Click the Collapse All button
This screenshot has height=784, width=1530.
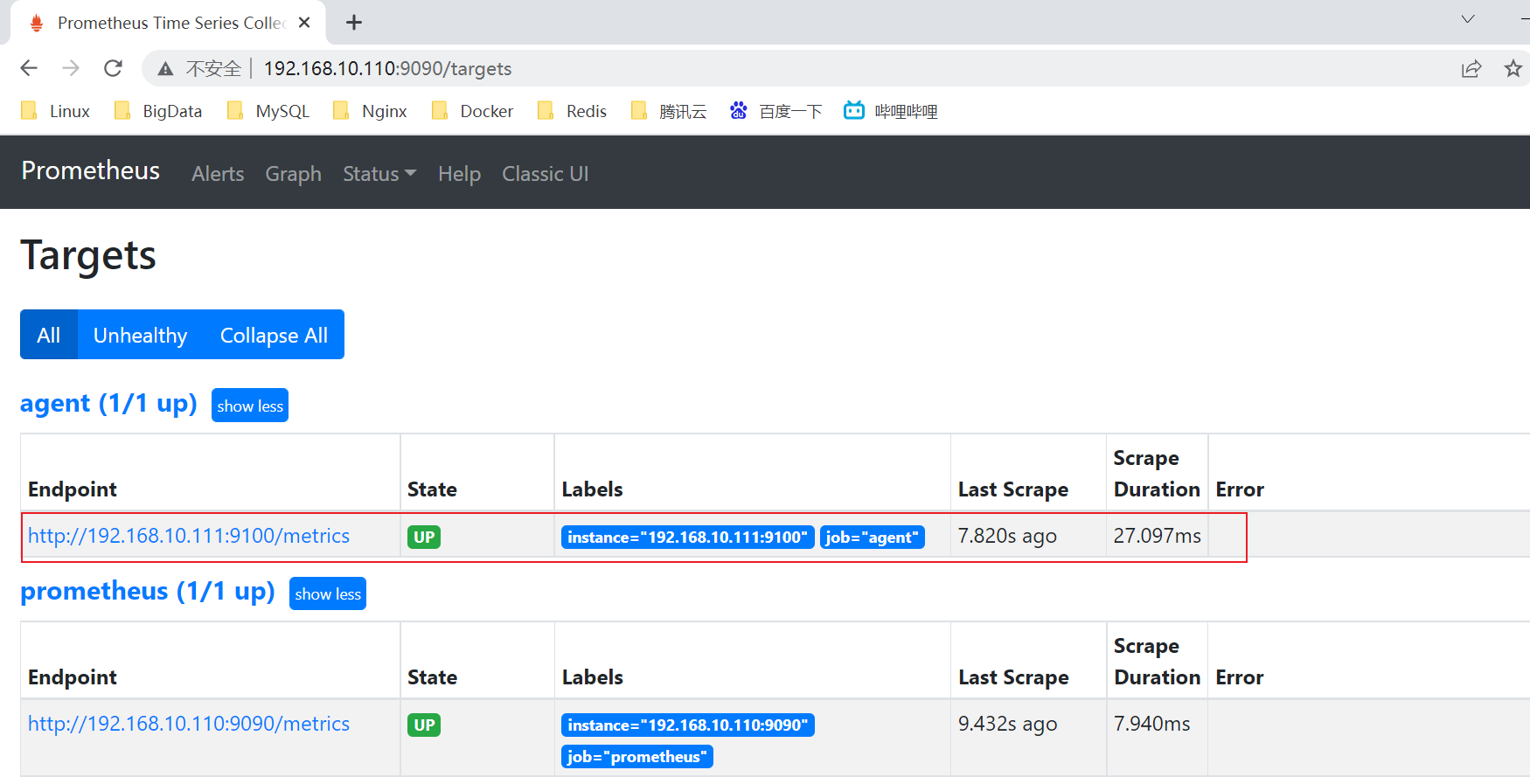[x=274, y=335]
